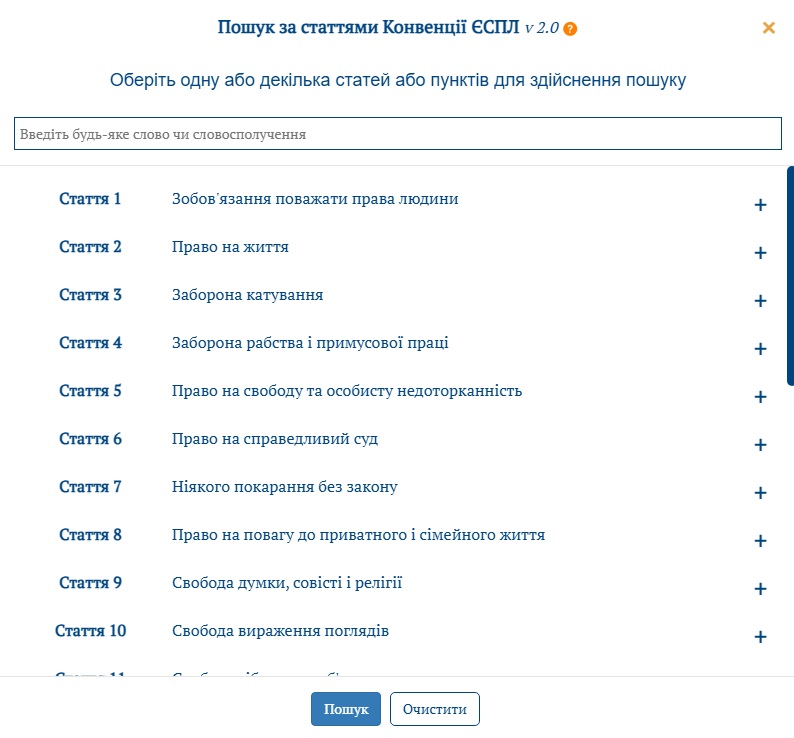The width and height of the screenshot is (794, 738).
Task: Select the Стаття 9 label
Action: click(90, 582)
